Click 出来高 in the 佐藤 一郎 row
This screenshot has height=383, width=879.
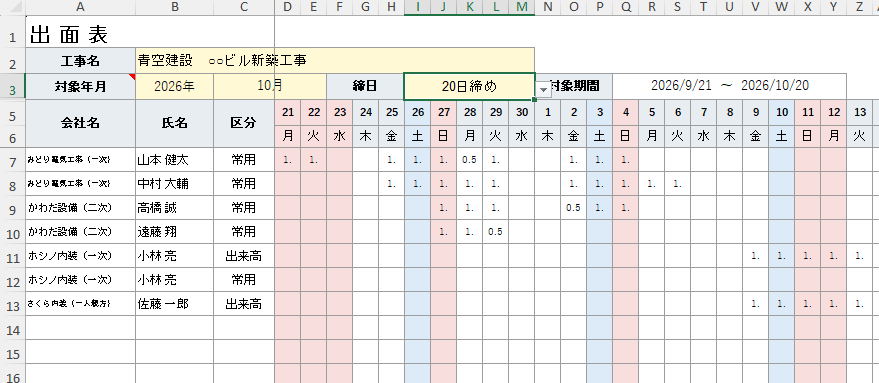(x=244, y=304)
